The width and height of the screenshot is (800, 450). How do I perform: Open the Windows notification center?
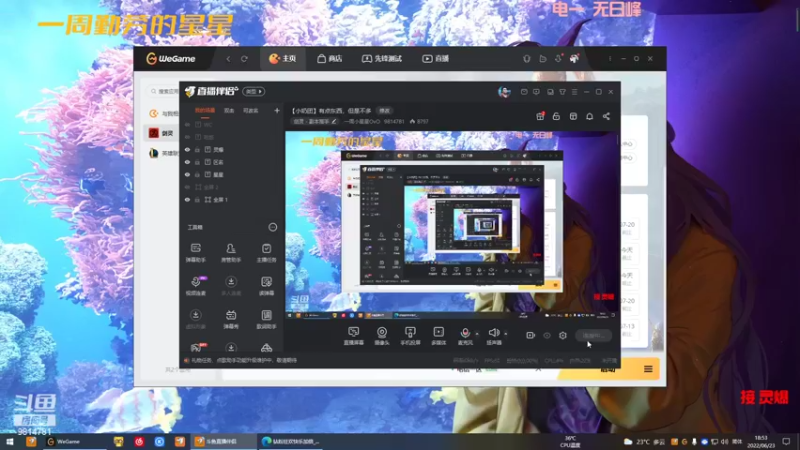pyautogui.click(x=786, y=441)
